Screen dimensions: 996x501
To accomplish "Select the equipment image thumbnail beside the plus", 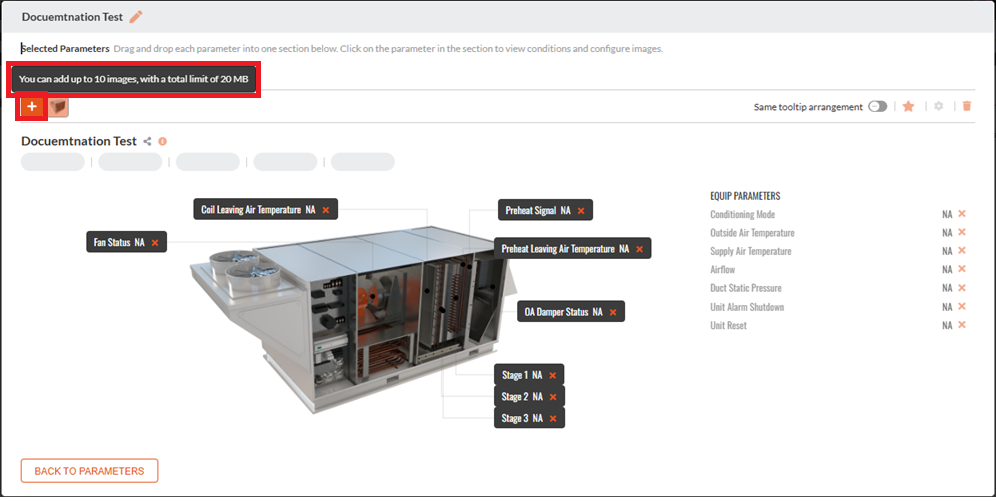I will (x=58, y=107).
